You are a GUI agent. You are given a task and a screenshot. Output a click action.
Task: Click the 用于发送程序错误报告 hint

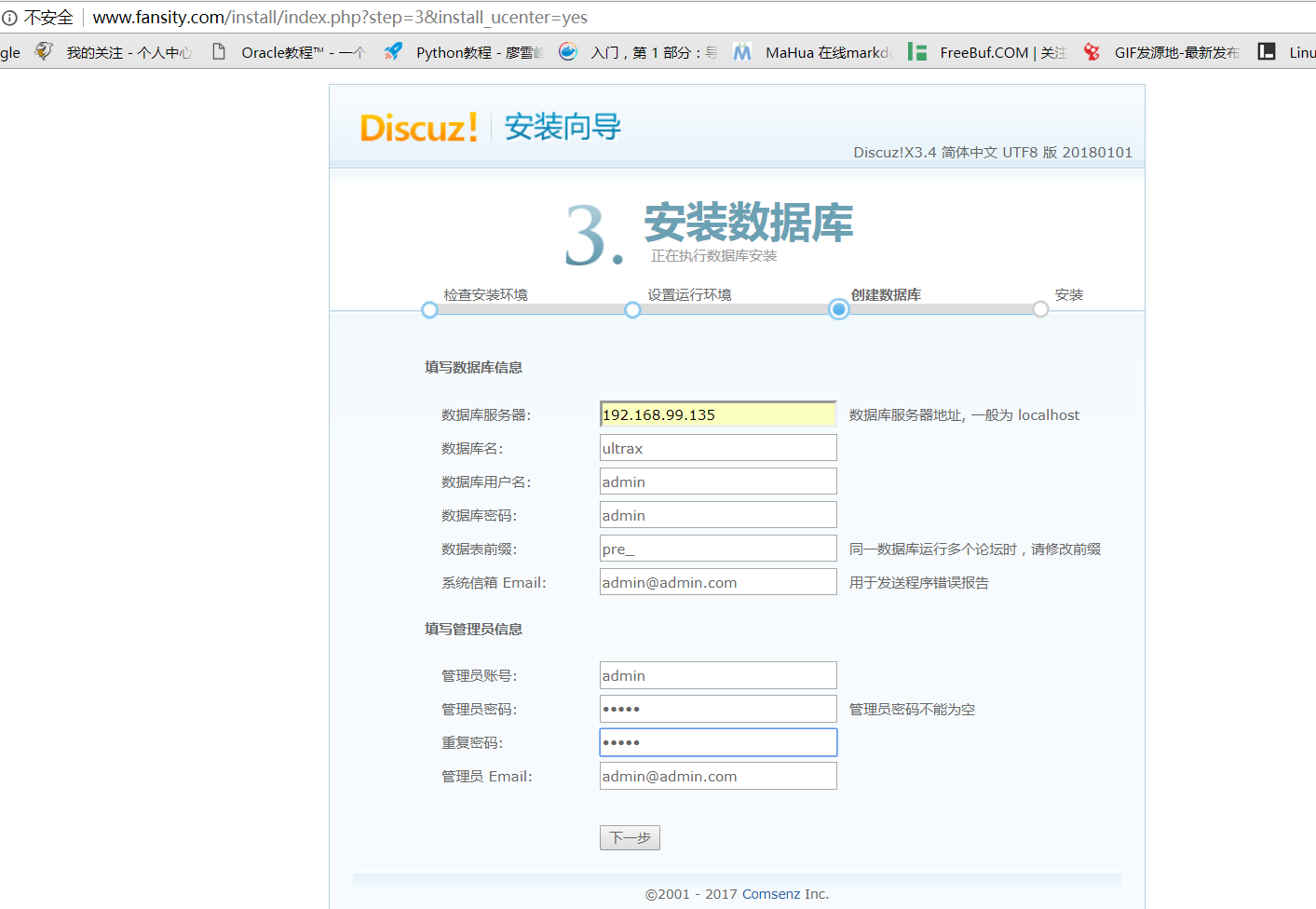919,583
